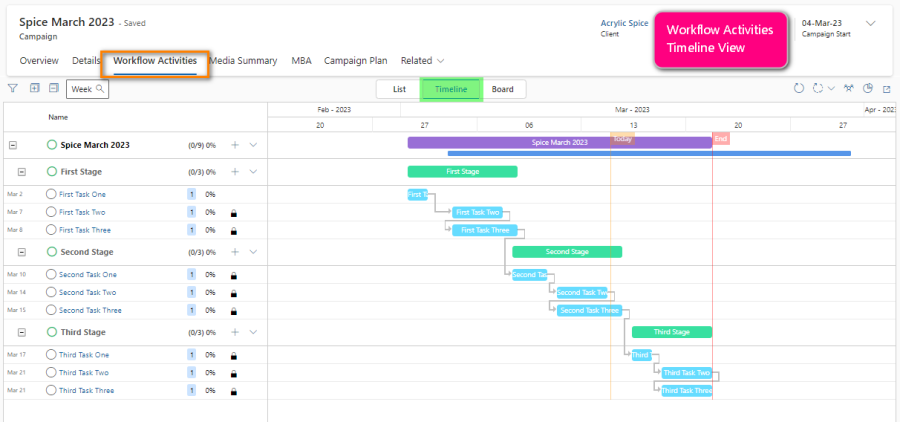Open the Campaign Plan tab
This screenshot has width=900, height=422.
(355, 61)
